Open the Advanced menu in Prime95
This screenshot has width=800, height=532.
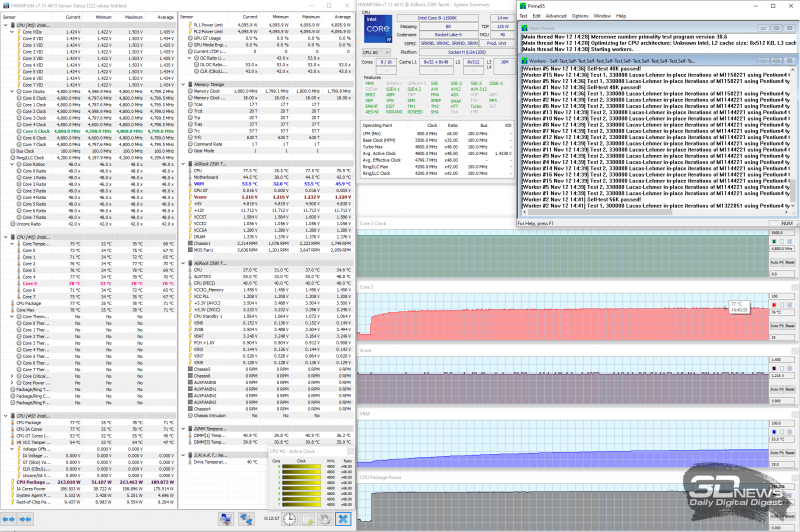(555, 16)
